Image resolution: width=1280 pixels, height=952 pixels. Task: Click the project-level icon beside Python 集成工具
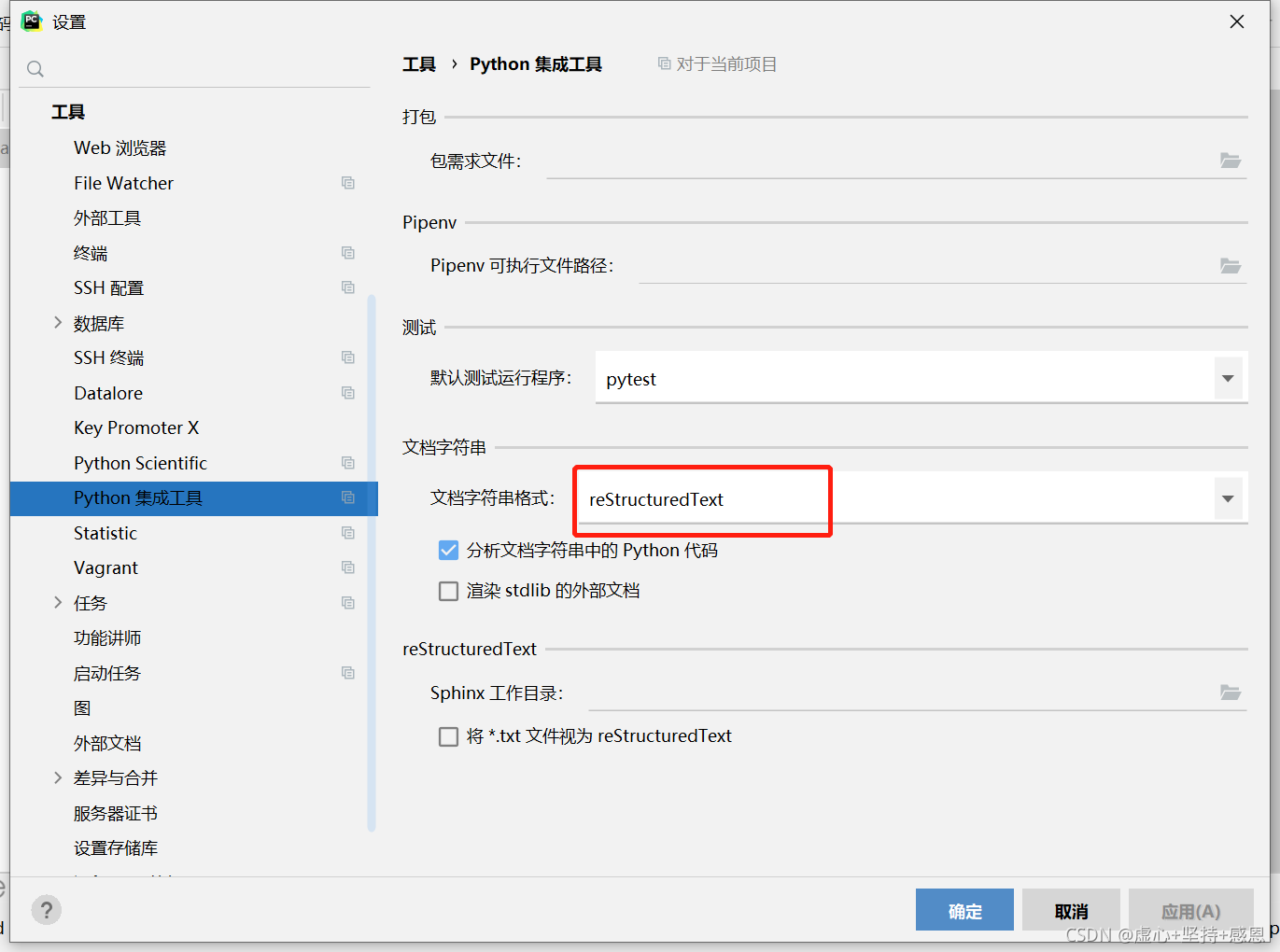click(x=348, y=497)
